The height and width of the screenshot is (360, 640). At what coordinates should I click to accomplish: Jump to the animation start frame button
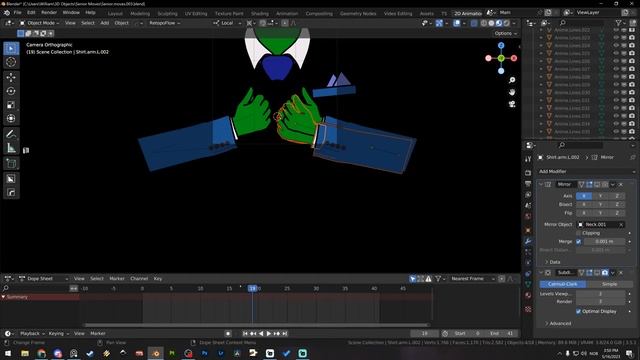coord(245,333)
